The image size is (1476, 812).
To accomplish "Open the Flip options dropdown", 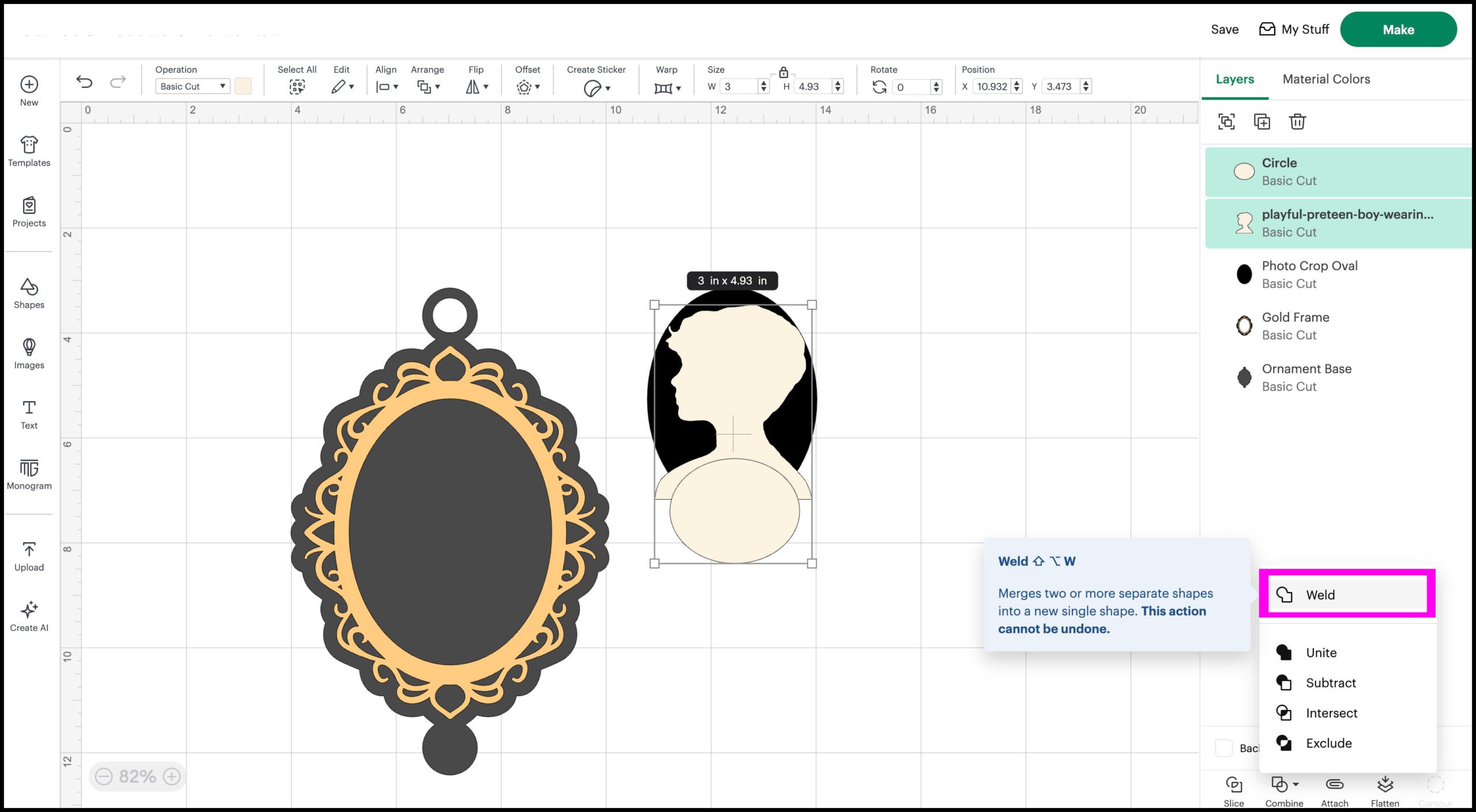I will tap(476, 86).
